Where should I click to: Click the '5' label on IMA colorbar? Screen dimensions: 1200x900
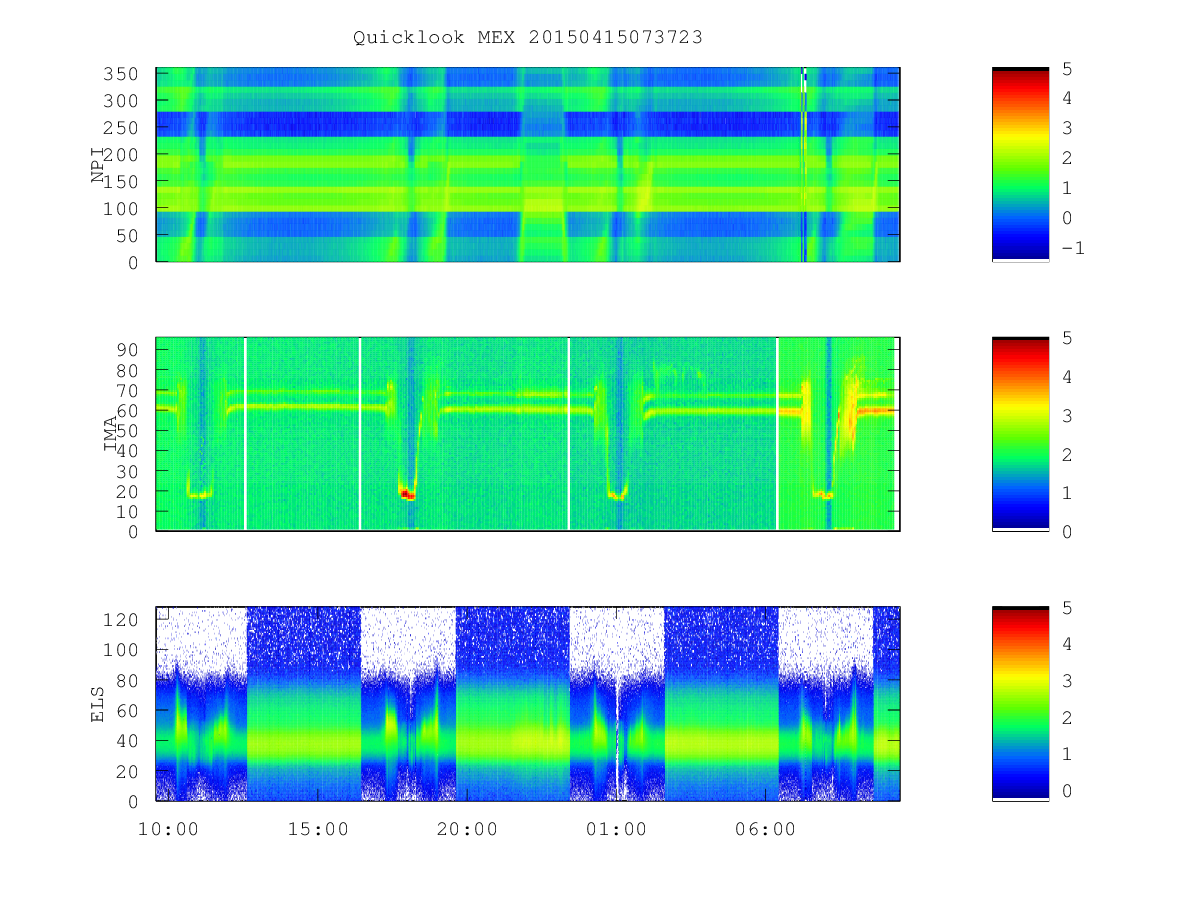[1066, 338]
